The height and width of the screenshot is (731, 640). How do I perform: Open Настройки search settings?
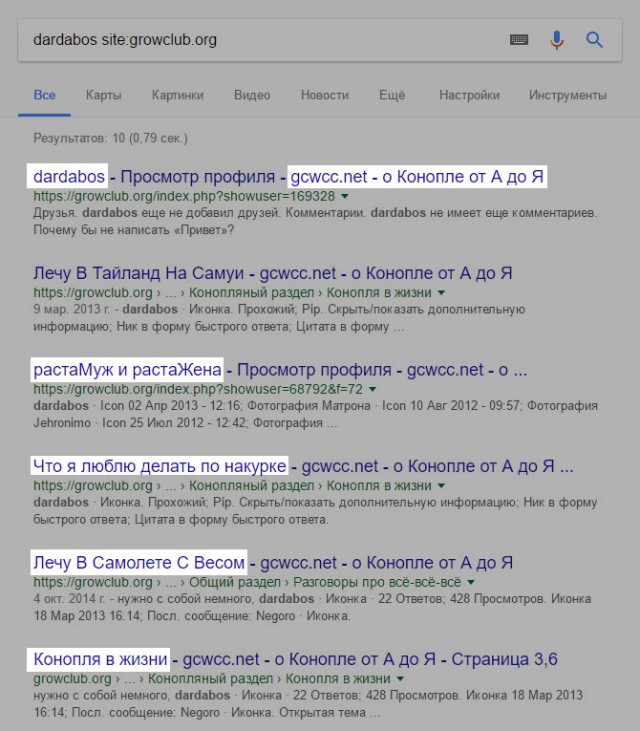tap(469, 95)
